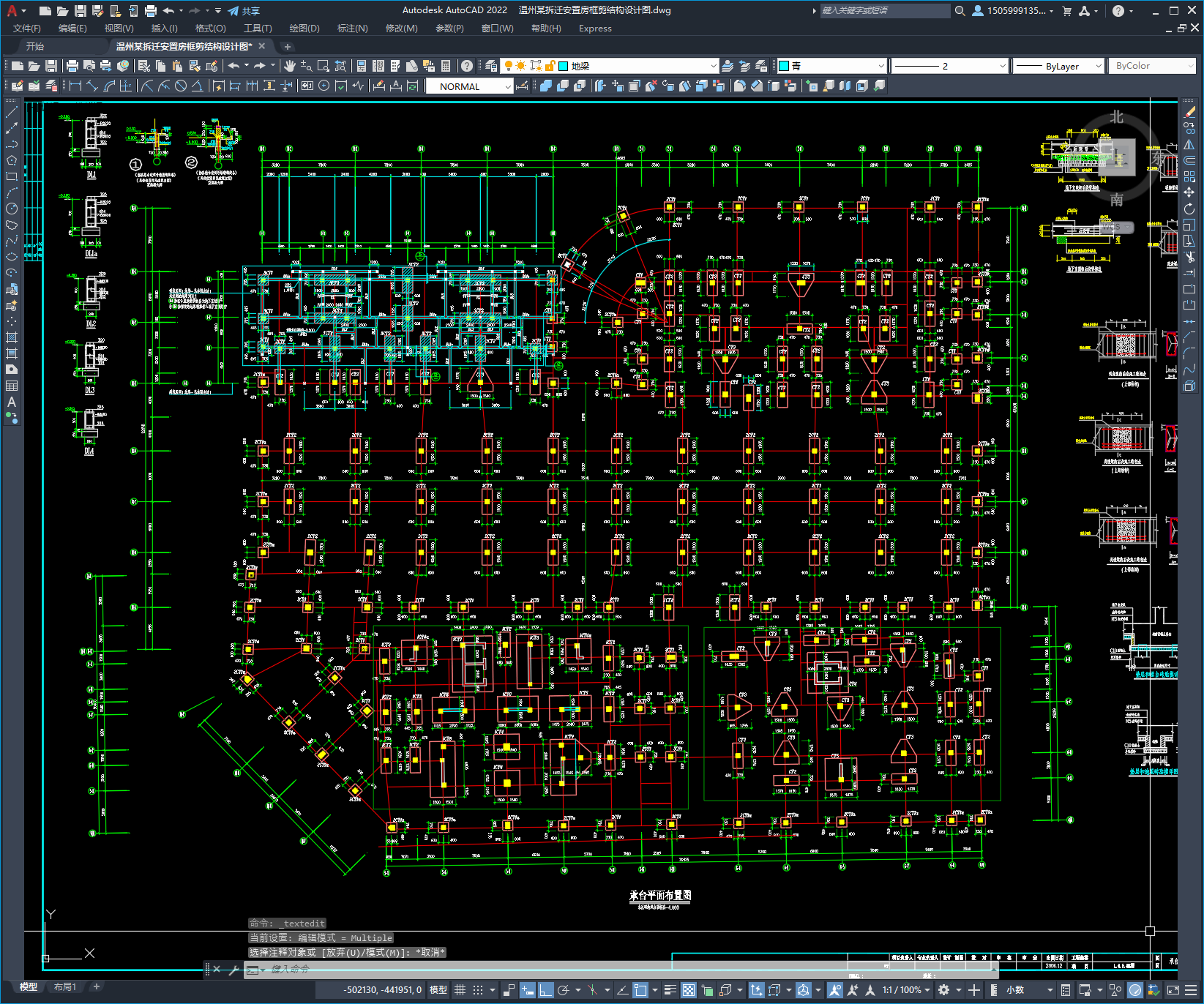Switch to the 开始 tab
Screen dimensions: 1204x1004
(35, 46)
